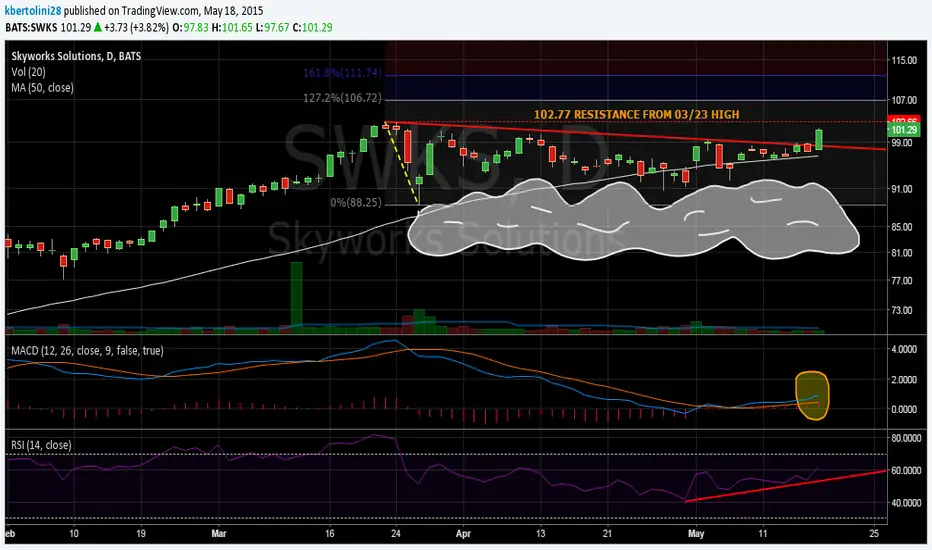Click the 161.8%(111.74) Fibonacci label
932x550 pixels.
(342, 73)
